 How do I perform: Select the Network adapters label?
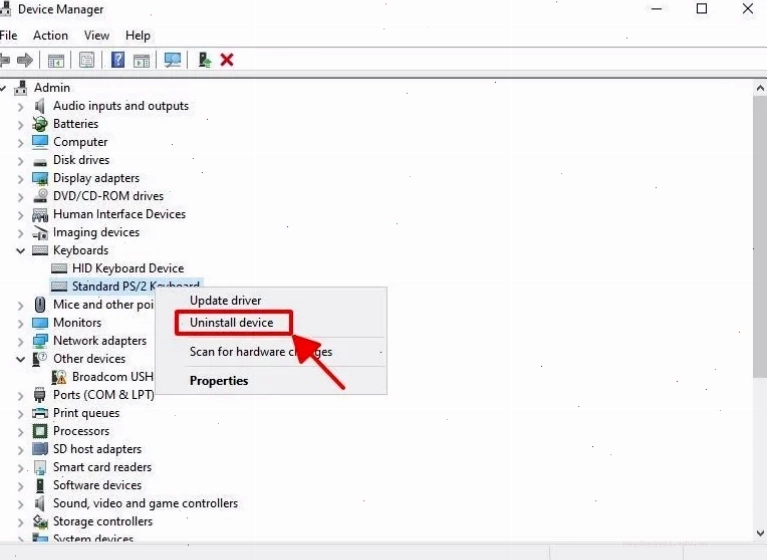(x=100, y=340)
